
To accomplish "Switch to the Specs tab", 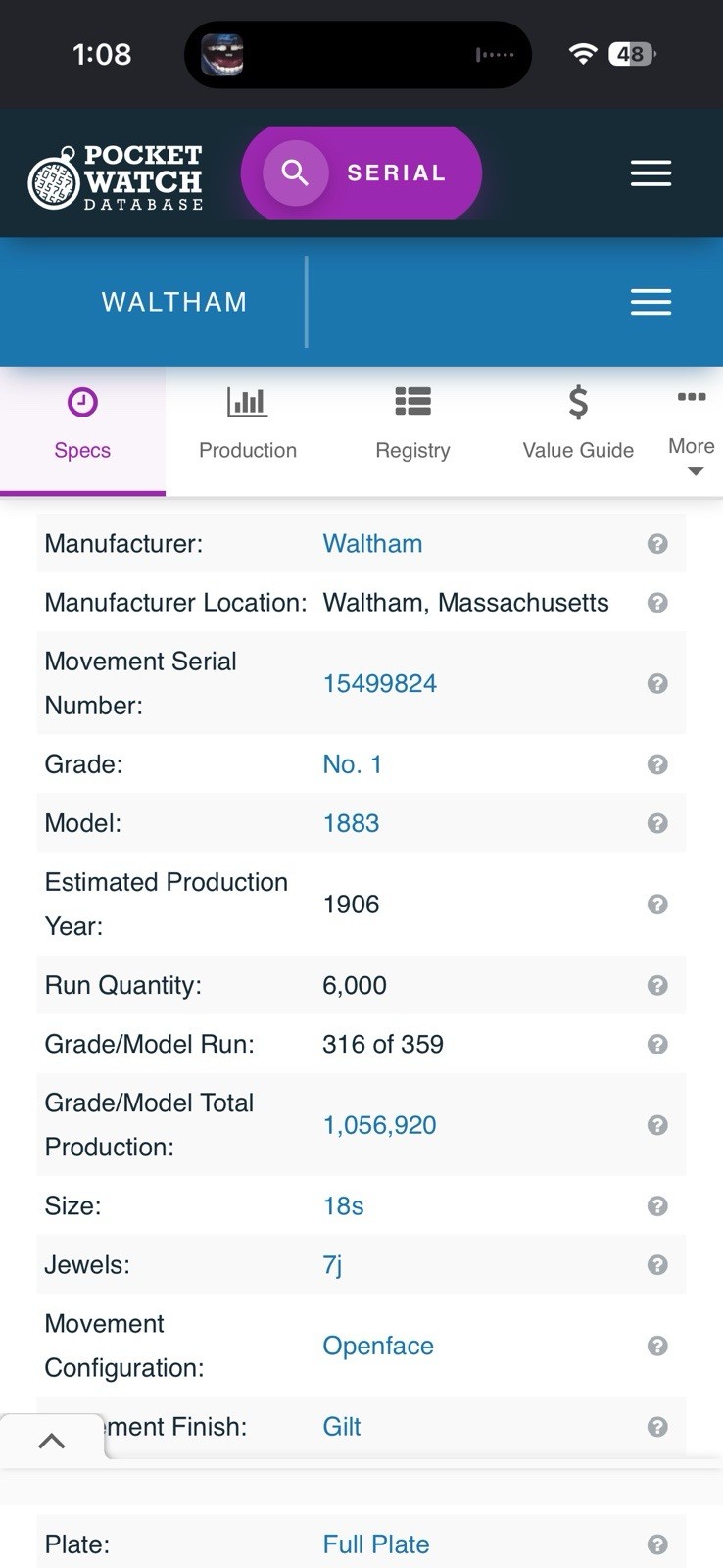I will (x=82, y=429).
